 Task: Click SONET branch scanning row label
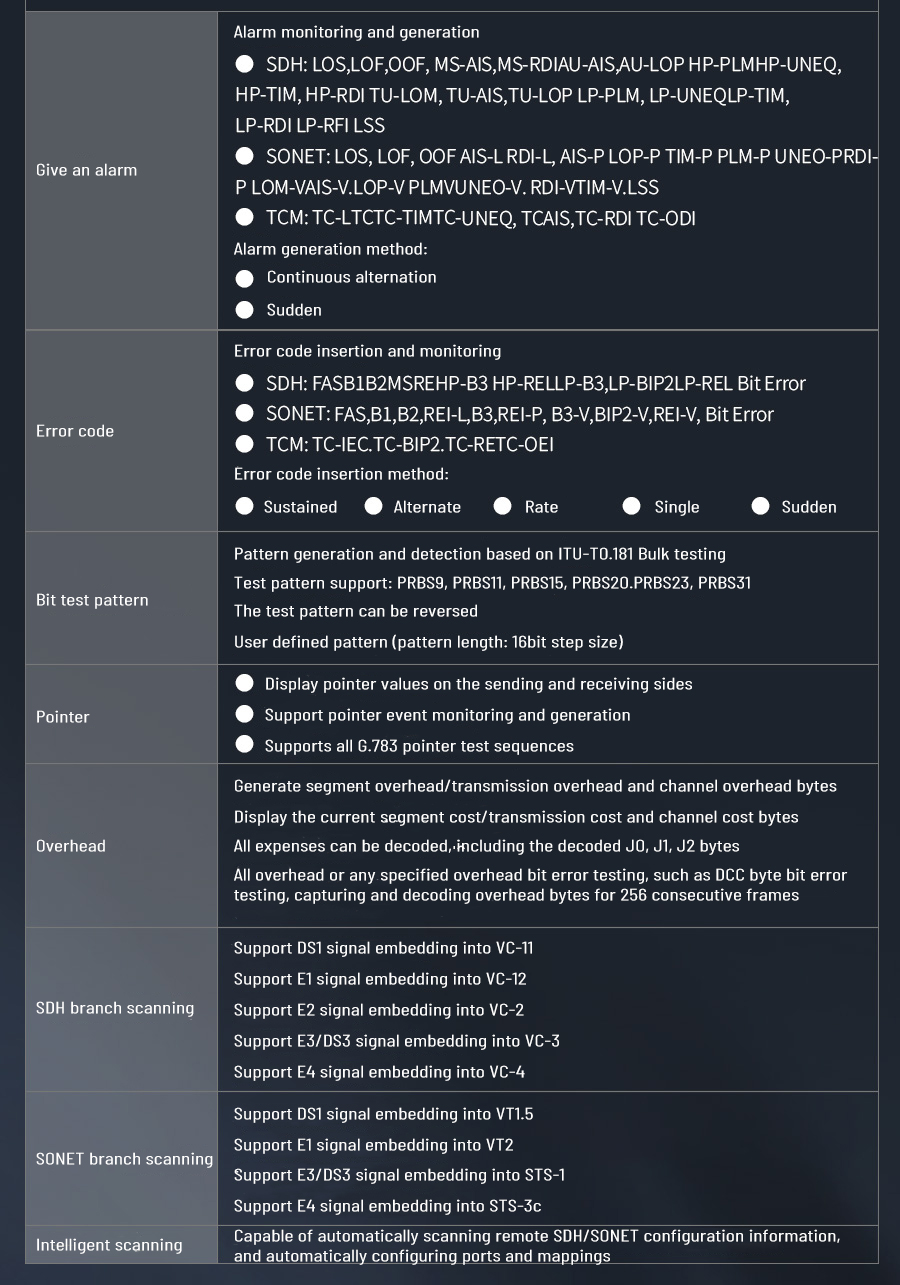(x=124, y=1159)
